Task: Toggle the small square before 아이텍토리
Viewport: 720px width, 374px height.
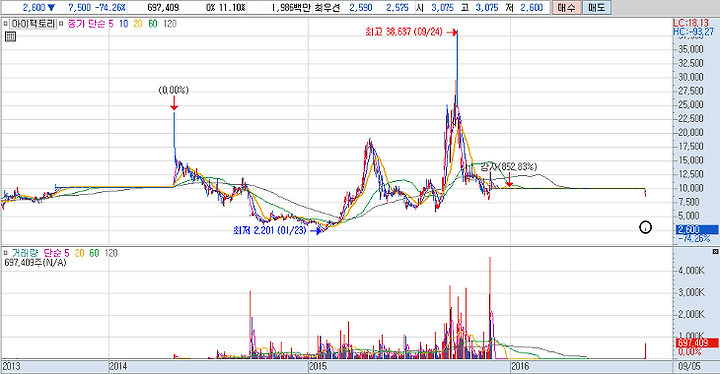Action: pyautogui.click(x=6, y=23)
